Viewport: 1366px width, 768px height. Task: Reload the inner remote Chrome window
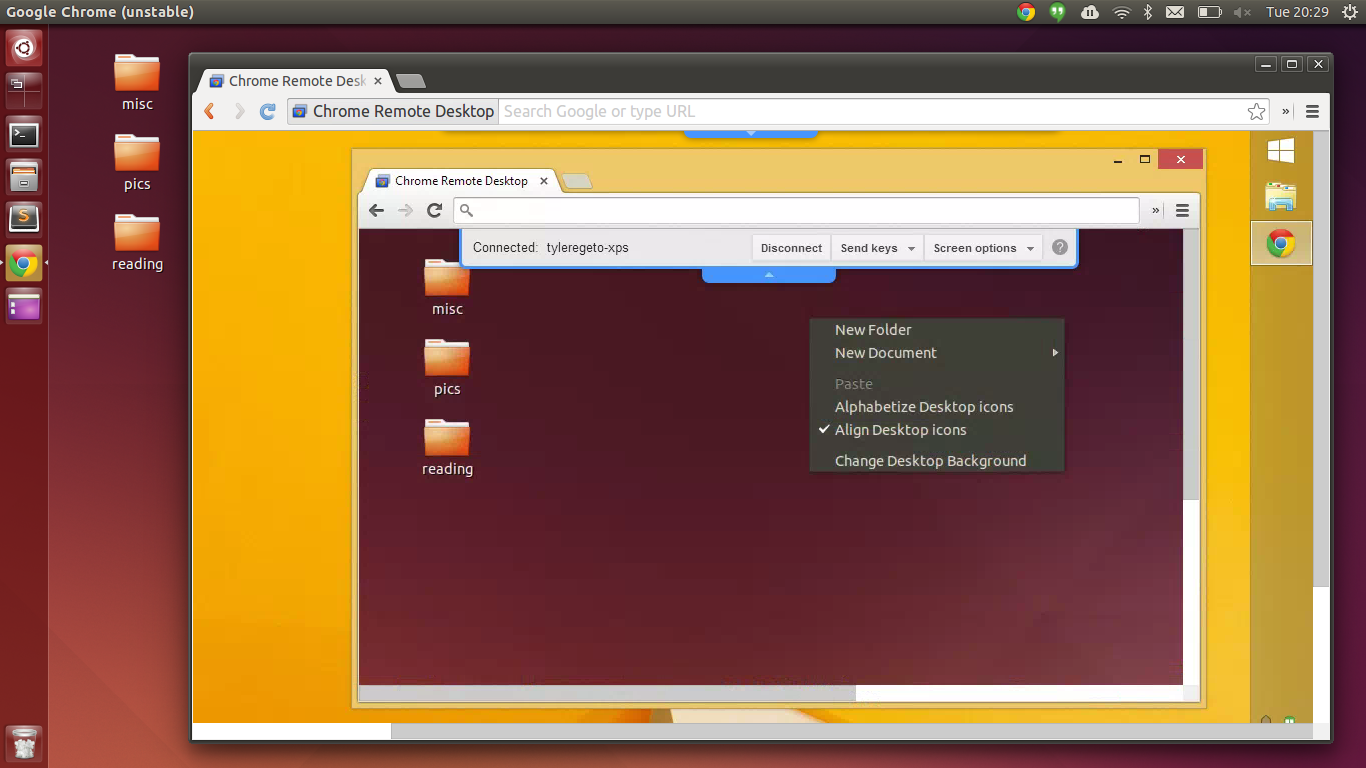point(434,210)
